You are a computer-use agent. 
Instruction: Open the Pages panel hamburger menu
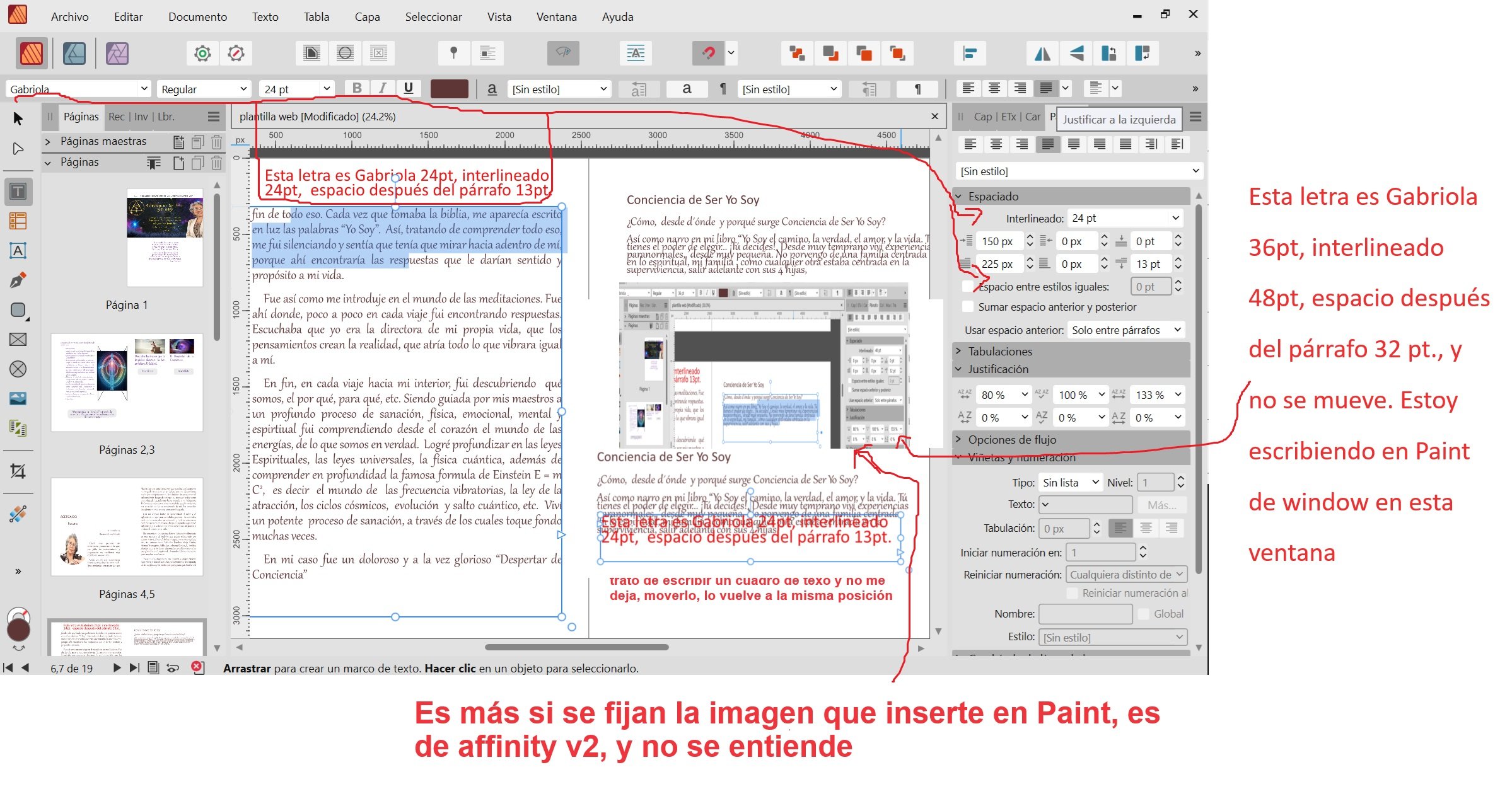coord(214,117)
